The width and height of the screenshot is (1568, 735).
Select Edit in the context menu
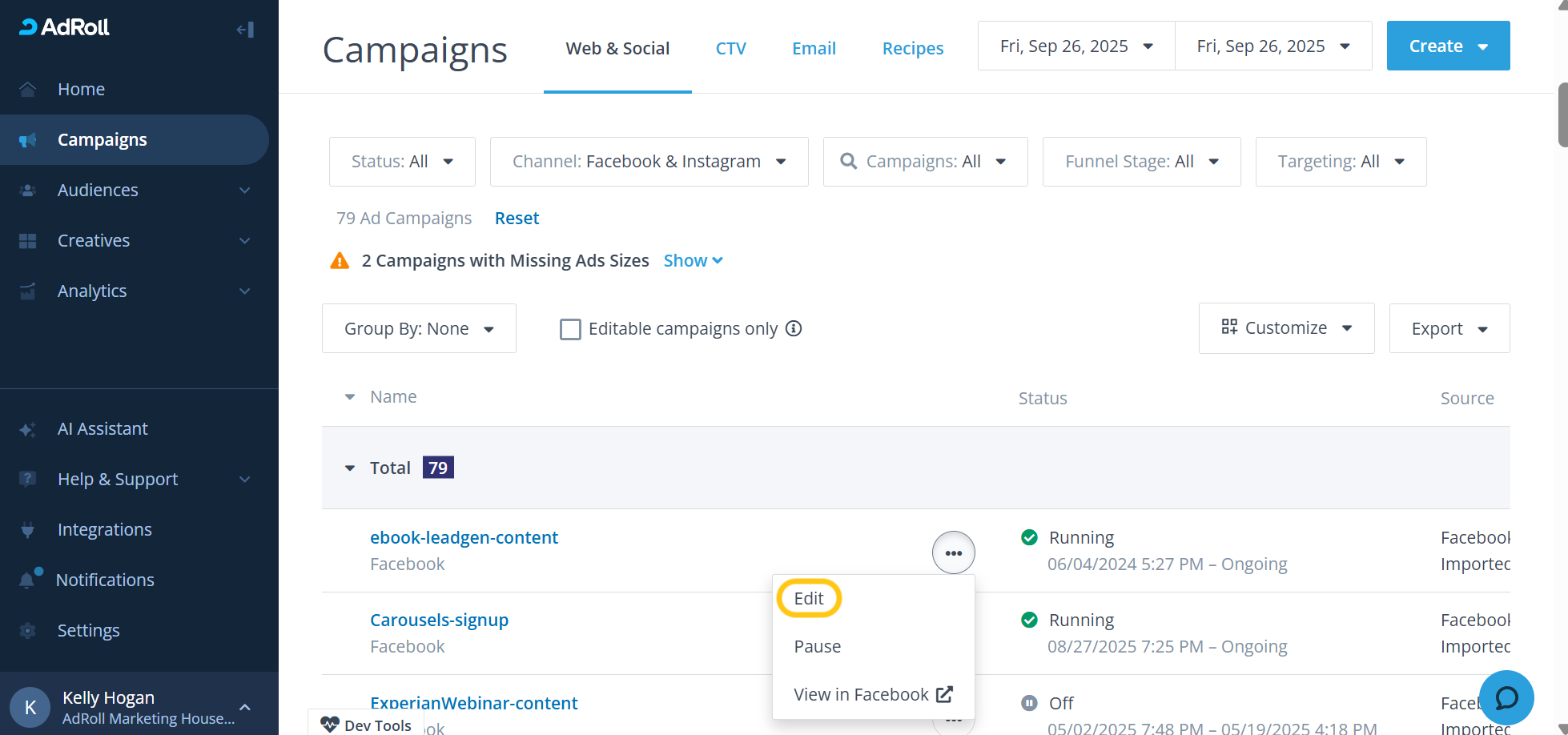[x=809, y=598]
